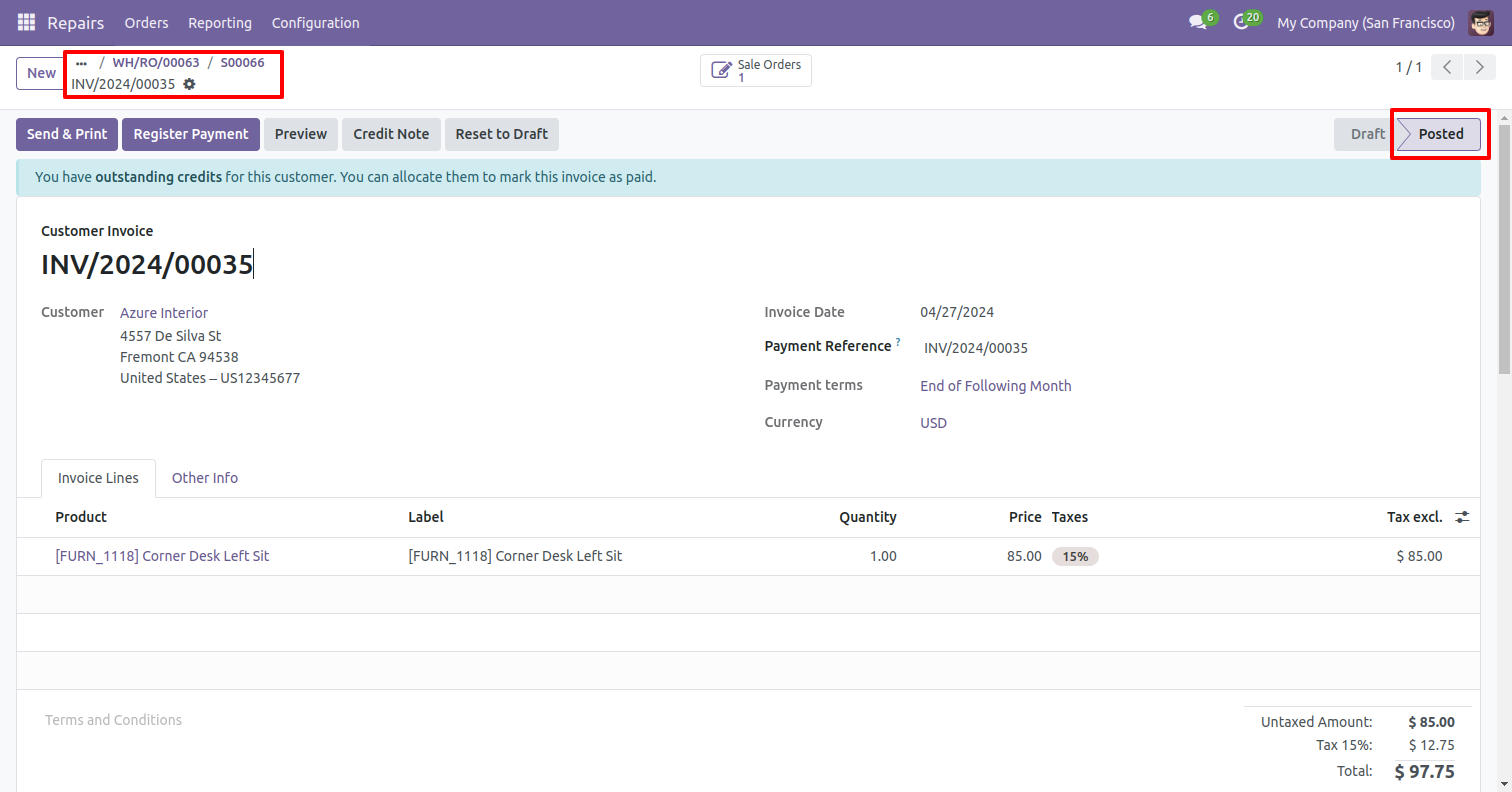Click the New button

click(41, 73)
